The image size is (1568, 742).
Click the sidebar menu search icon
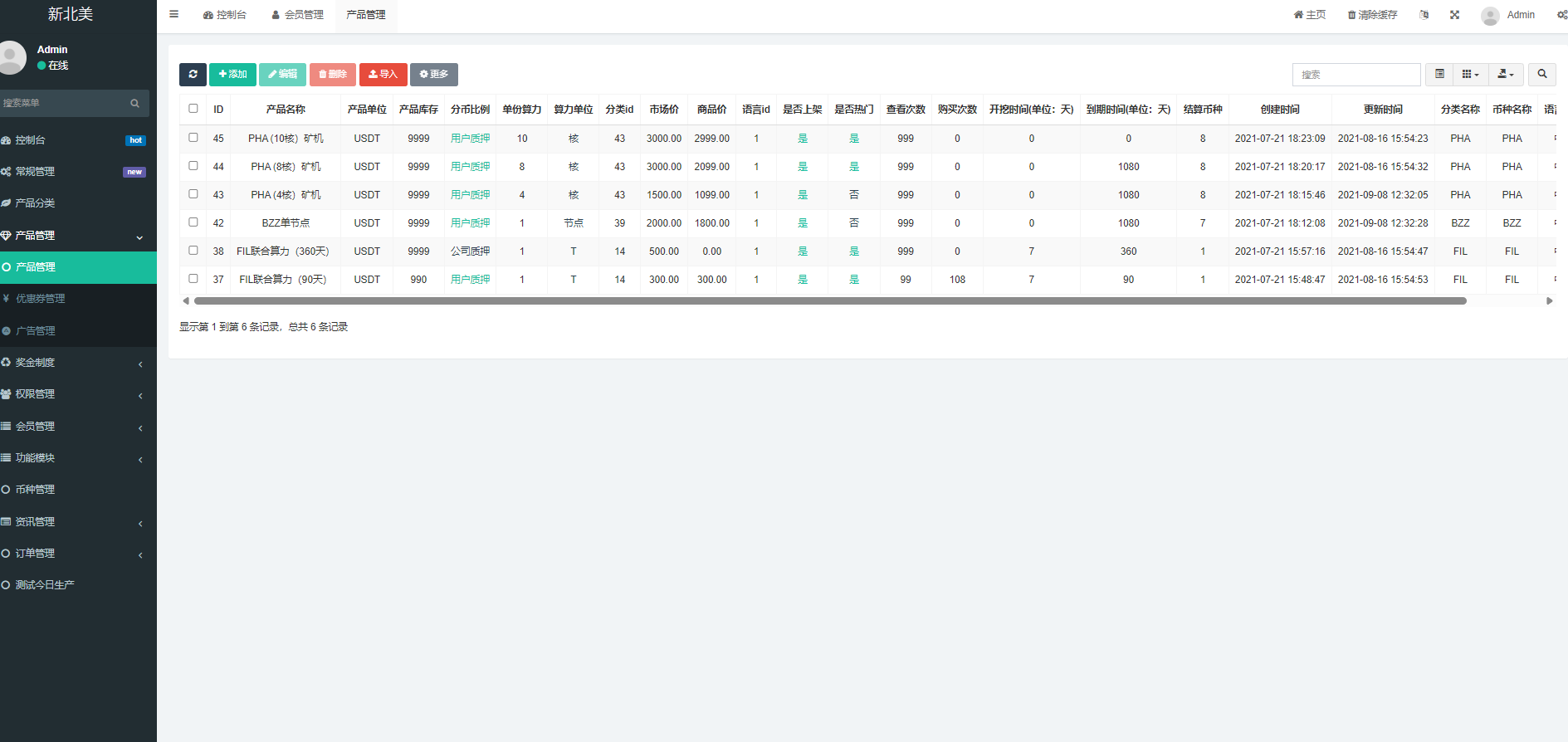tap(134, 104)
